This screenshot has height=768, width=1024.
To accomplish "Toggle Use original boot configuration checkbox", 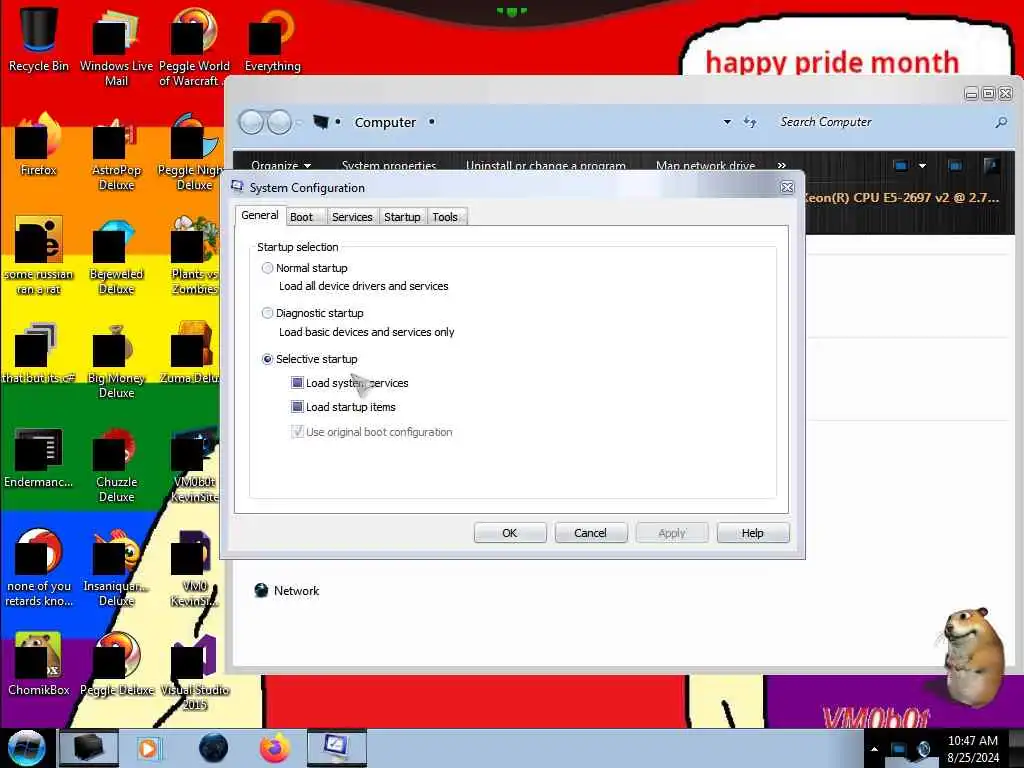I will coord(297,432).
